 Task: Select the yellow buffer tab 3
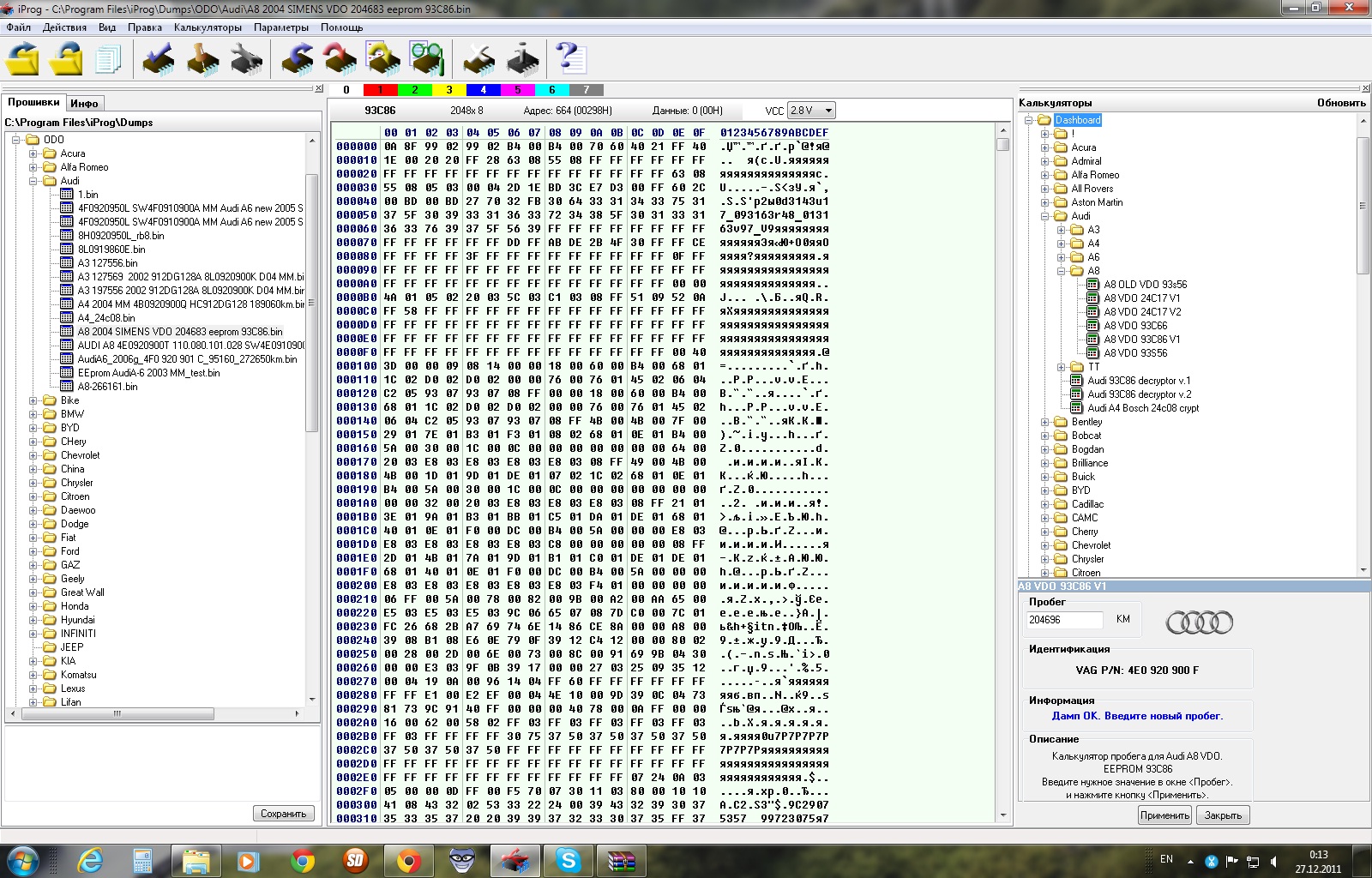pyautogui.click(x=448, y=89)
